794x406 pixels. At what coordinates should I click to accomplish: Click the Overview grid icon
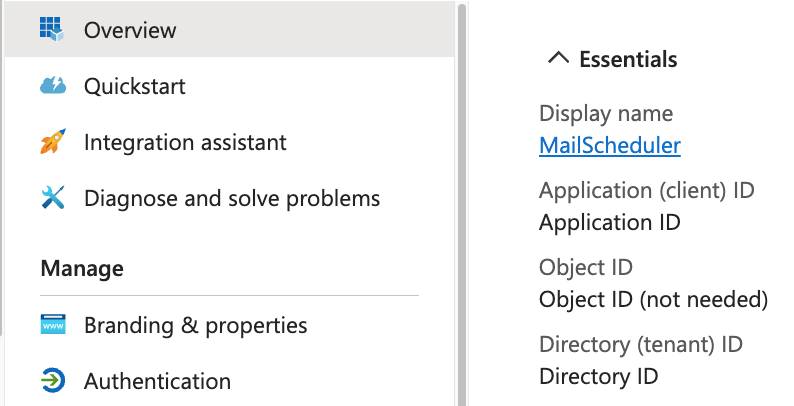pyautogui.click(x=52, y=30)
